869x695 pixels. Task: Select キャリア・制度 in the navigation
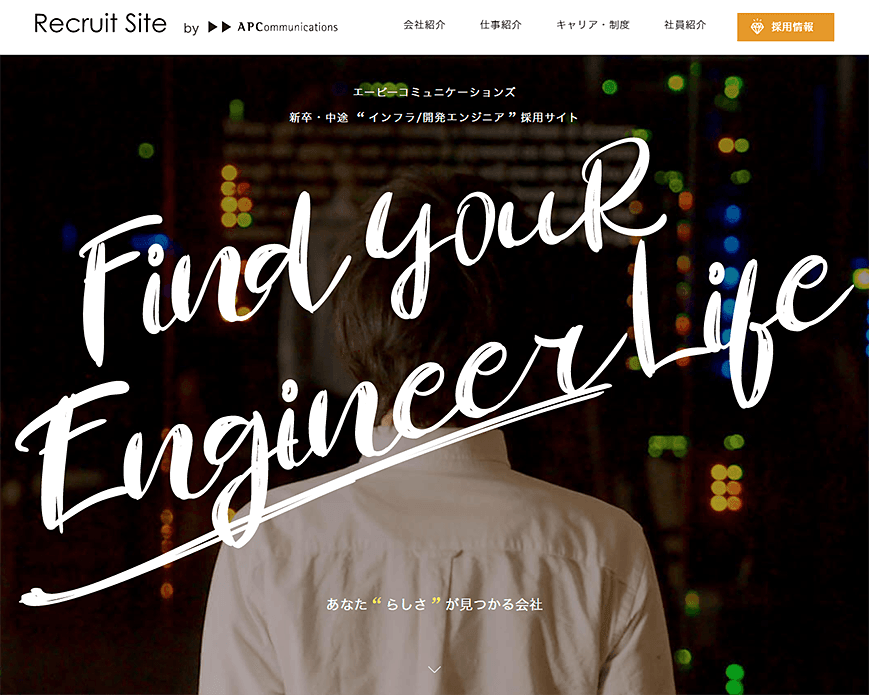593,25
